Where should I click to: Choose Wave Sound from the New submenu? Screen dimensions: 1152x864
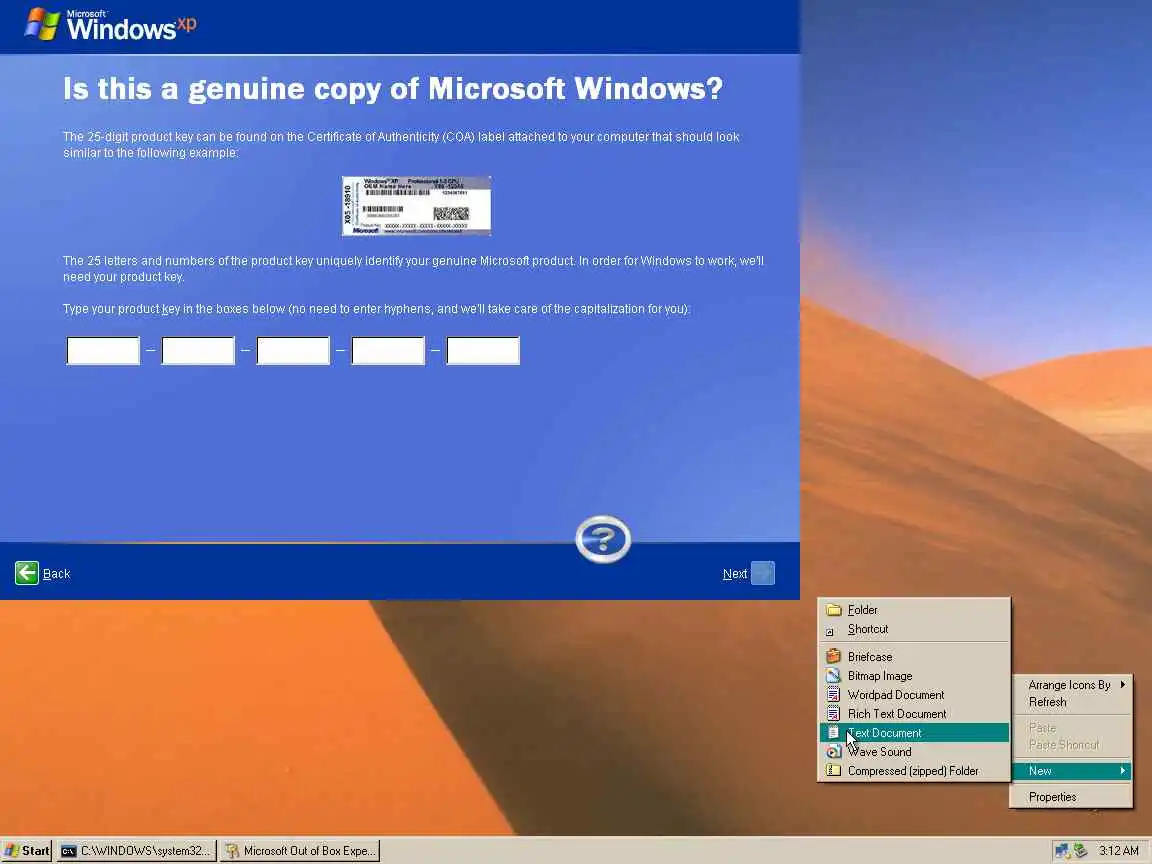[914, 752]
